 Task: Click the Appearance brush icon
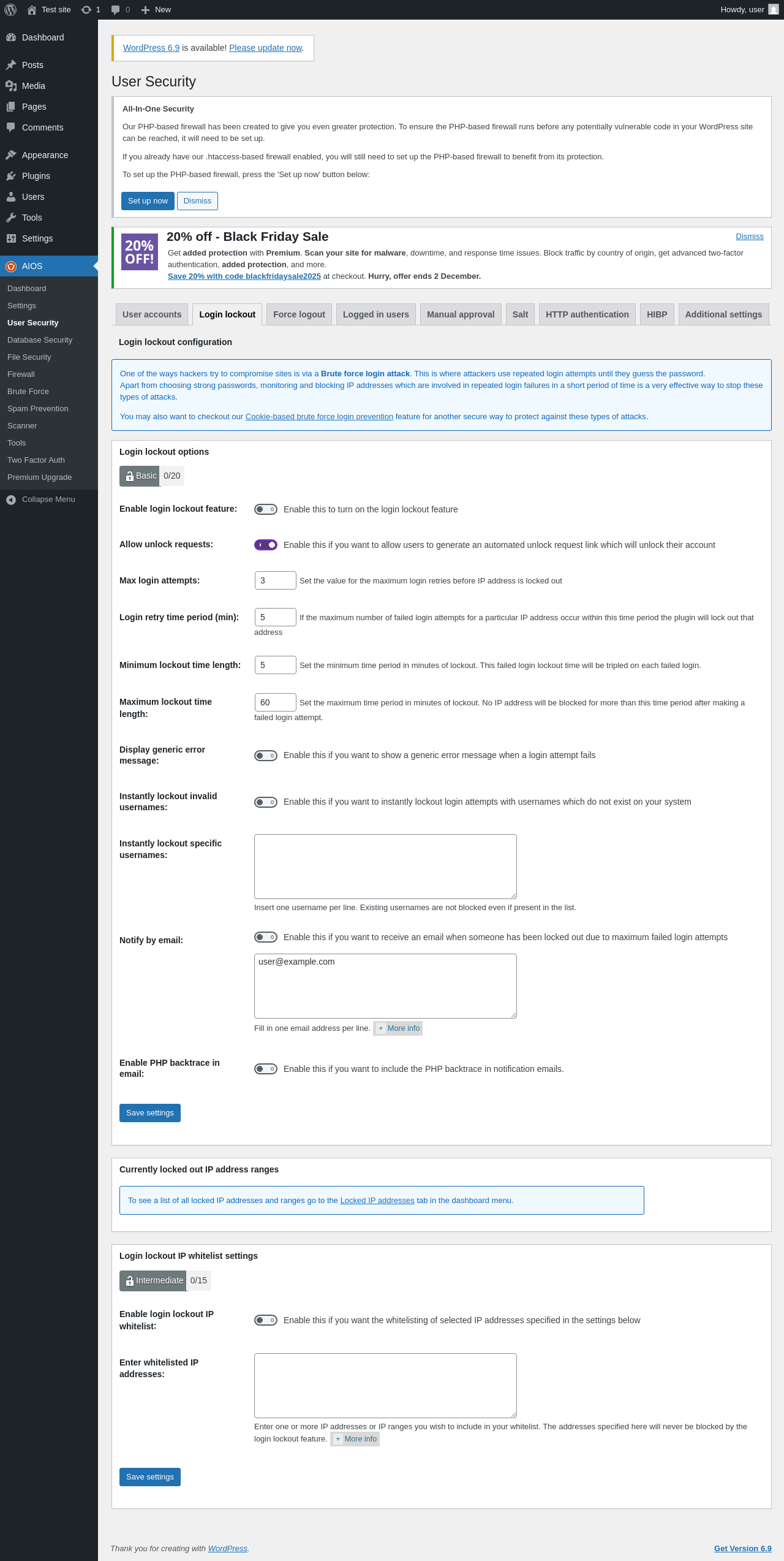(11, 155)
